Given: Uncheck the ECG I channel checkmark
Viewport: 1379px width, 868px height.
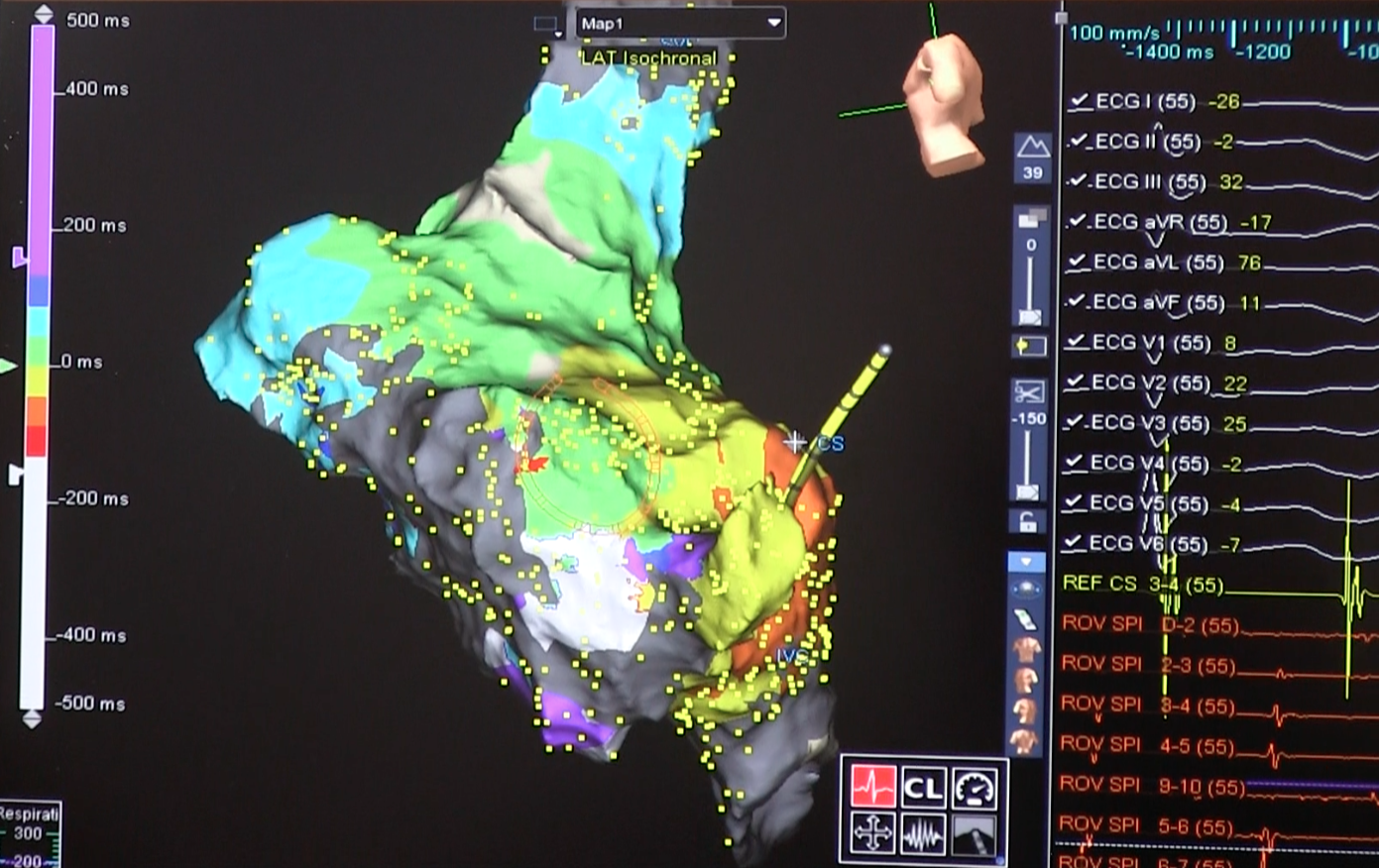Looking at the screenshot, I should tap(1079, 101).
